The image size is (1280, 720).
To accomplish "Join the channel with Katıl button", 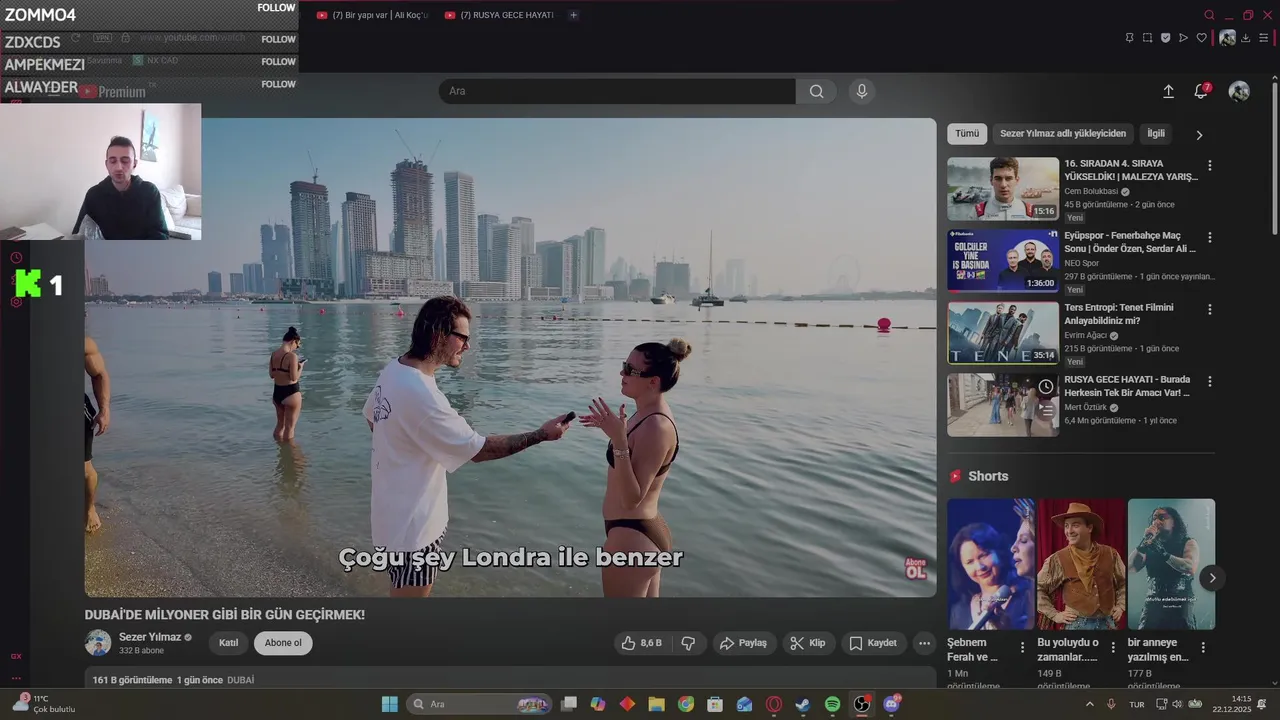I will pyautogui.click(x=229, y=643).
